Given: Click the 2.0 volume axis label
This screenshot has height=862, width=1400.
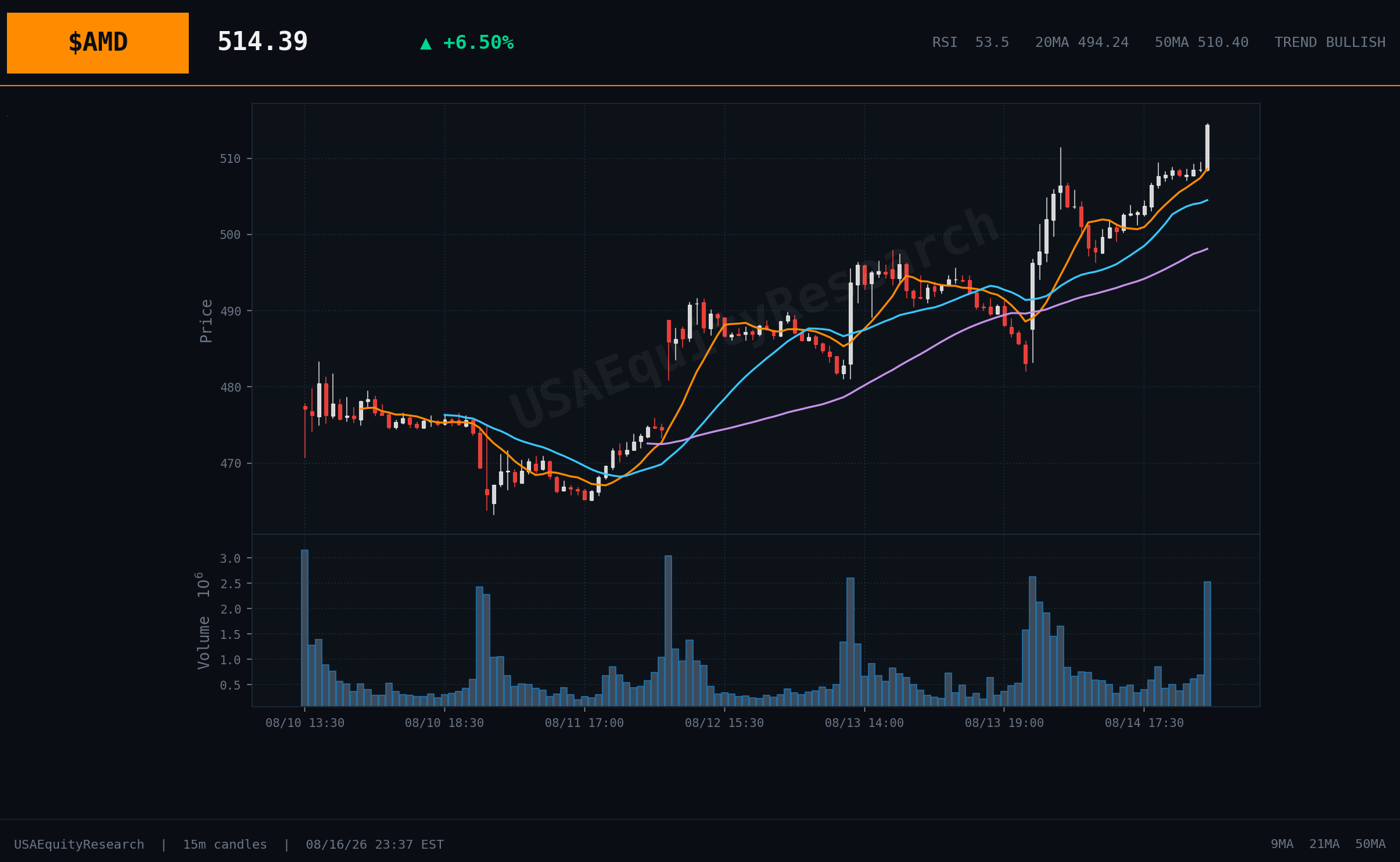Looking at the screenshot, I should click(x=231, y=609).
